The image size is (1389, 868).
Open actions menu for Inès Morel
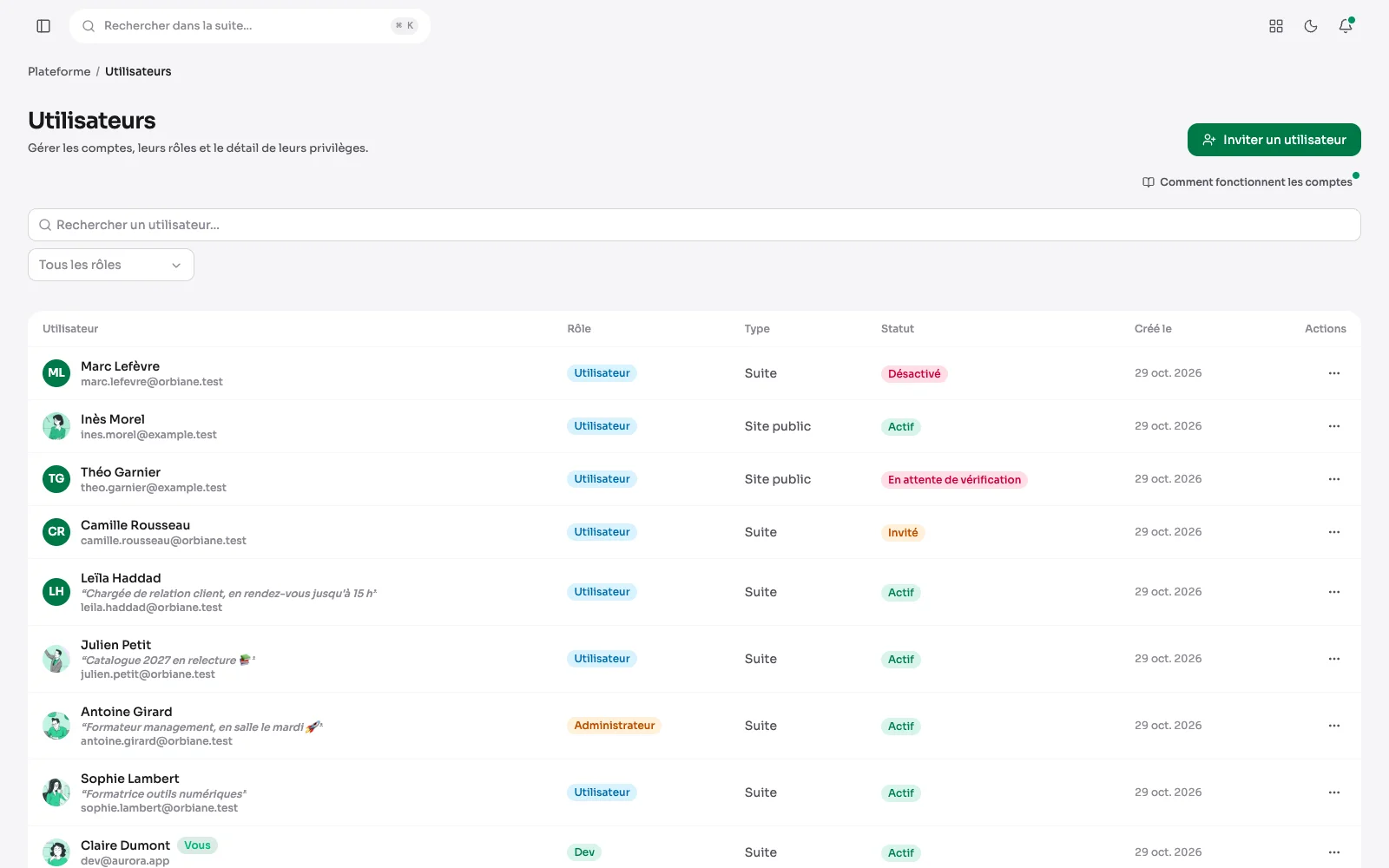1334,426
